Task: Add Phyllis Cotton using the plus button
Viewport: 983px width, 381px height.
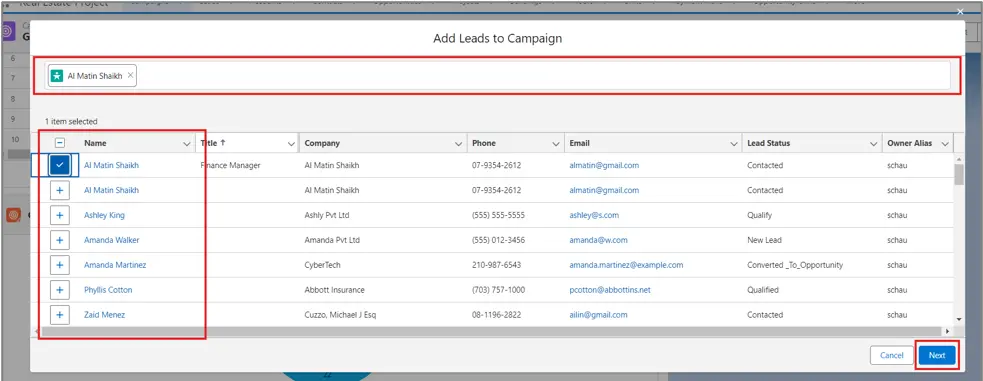Action: pyautogui.click(x=60, y=290)
